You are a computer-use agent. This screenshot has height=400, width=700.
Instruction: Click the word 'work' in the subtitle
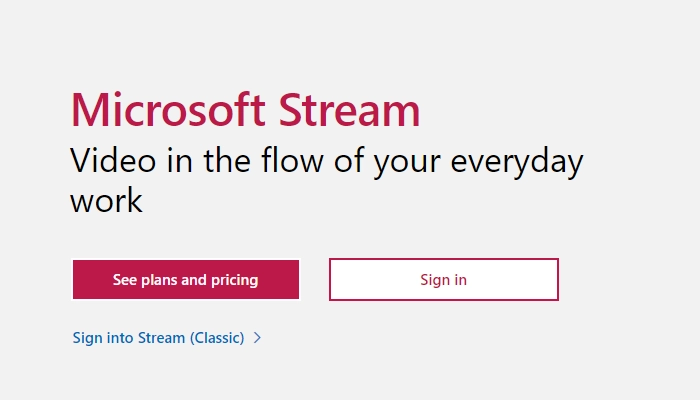pyautogui.click(x=106, y=201)
